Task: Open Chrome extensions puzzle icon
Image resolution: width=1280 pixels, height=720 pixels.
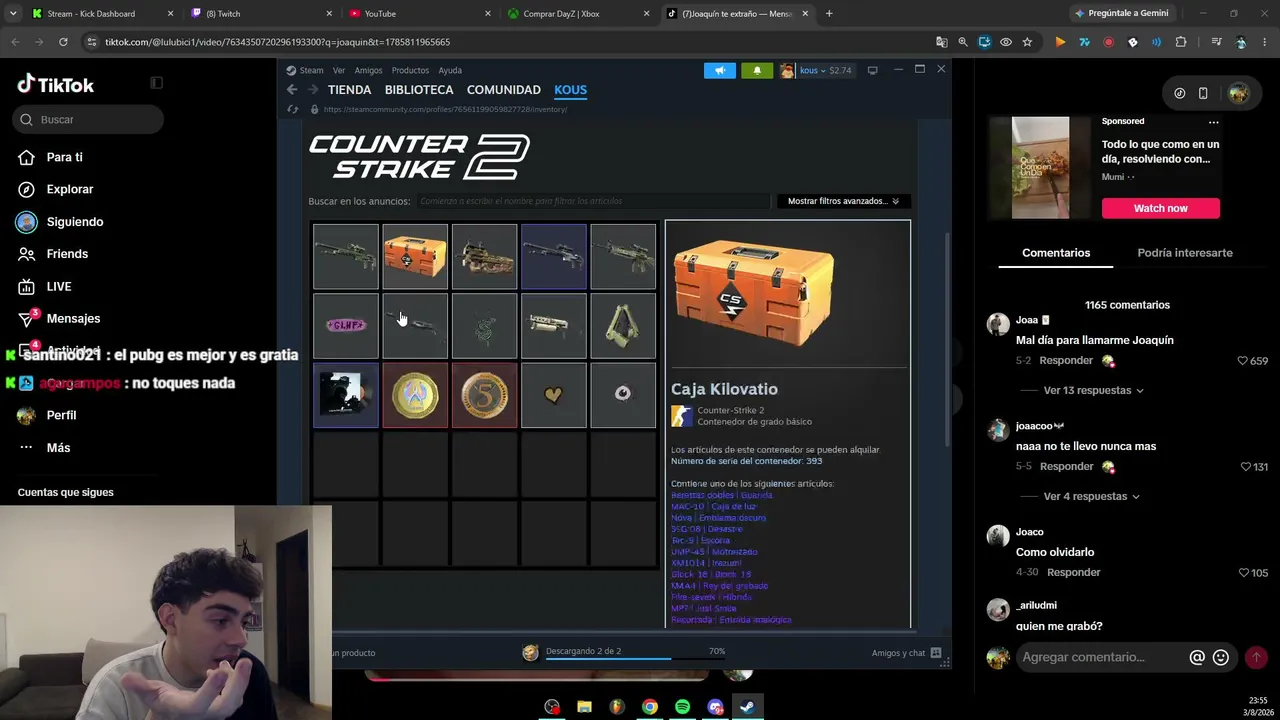Action: 1181,42
